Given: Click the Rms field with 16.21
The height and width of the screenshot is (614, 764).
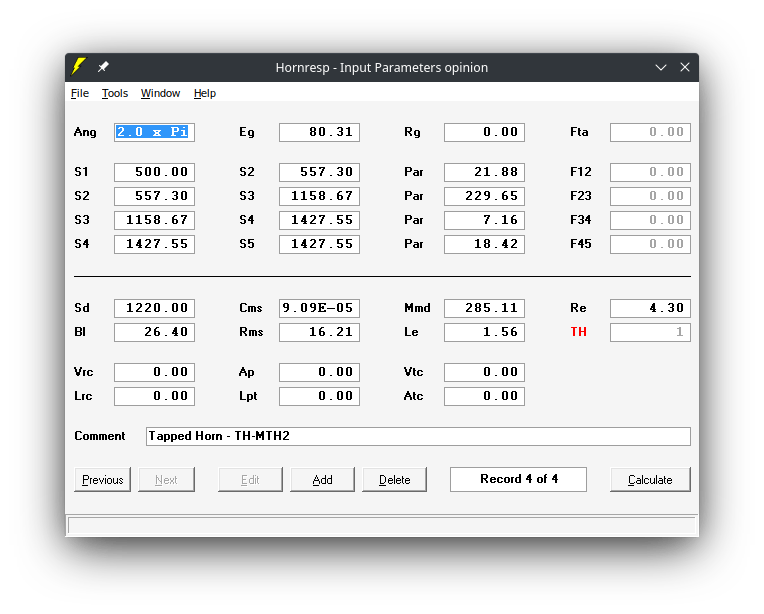Looking at the screenshot, I should click(x=319, y=332).
